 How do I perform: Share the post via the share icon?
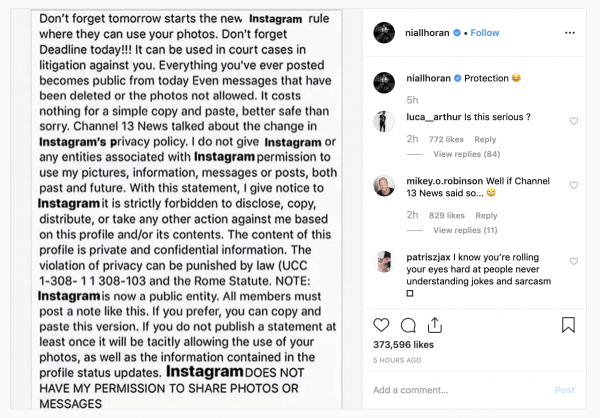click(x=435, y=325)
